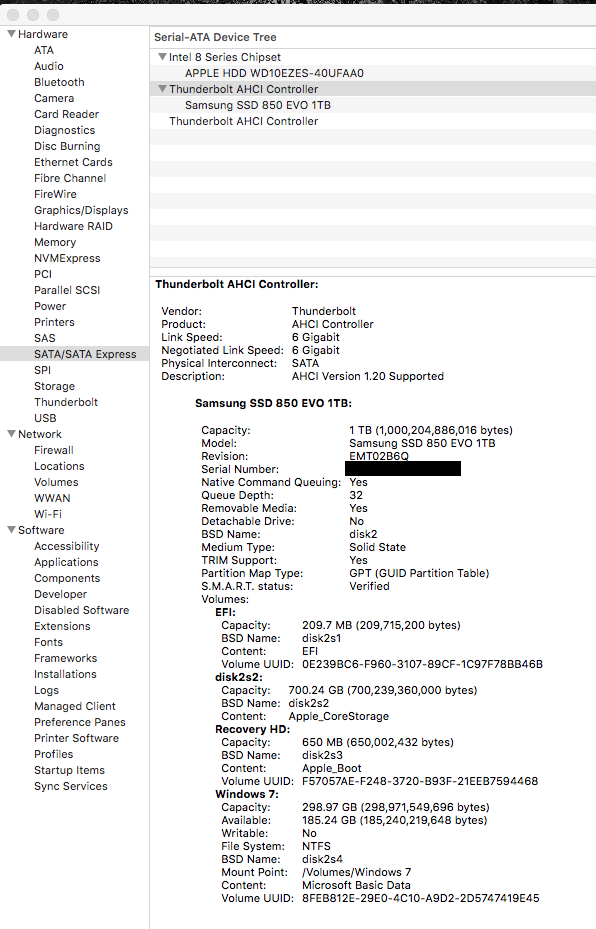Viewport: 596px width, 929px height.
Task: Select Bluetooth in sidebar
Action: pyautogui.click(x=59, y=82)
